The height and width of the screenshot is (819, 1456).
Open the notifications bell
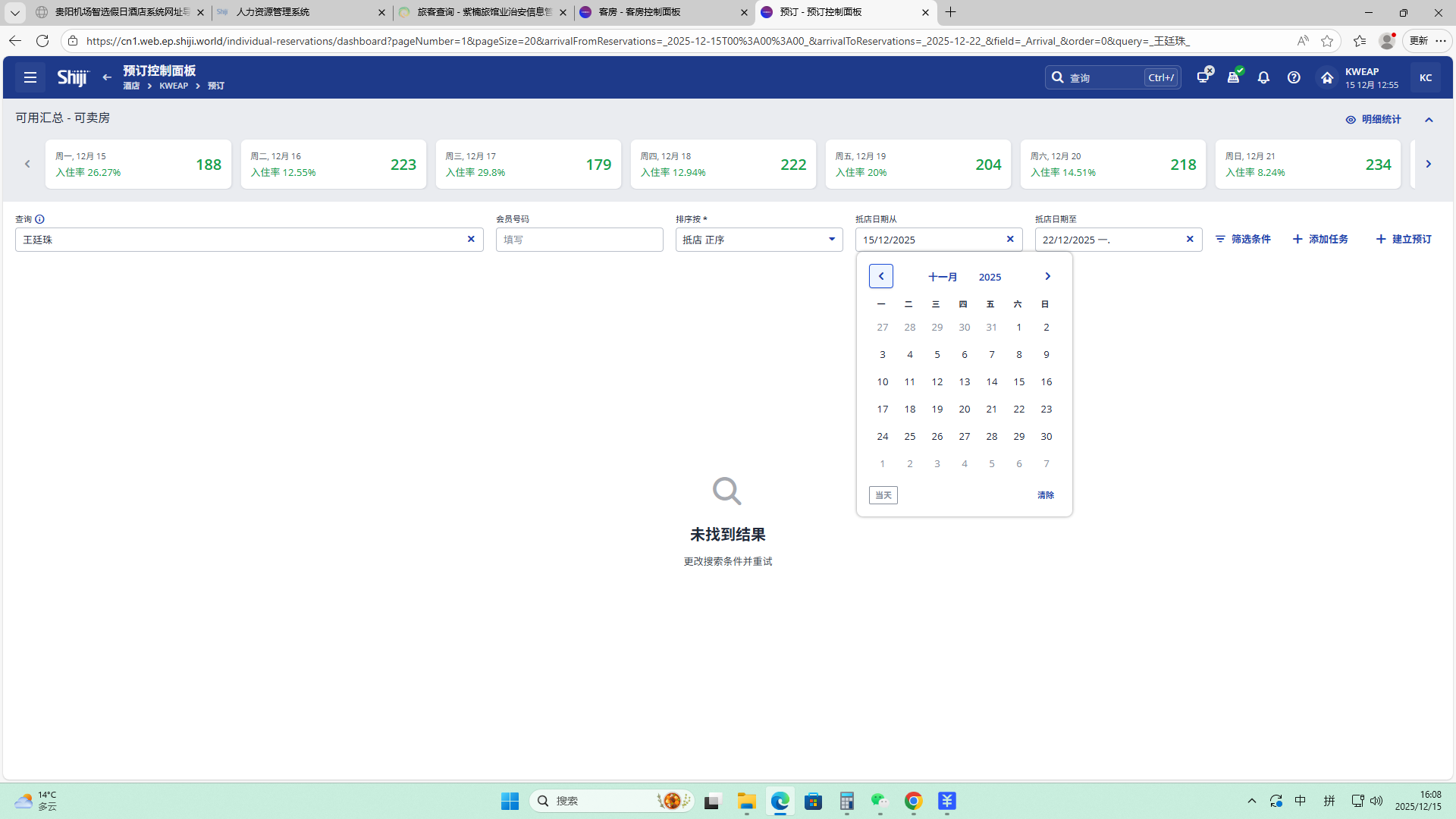pos(1263,77)
